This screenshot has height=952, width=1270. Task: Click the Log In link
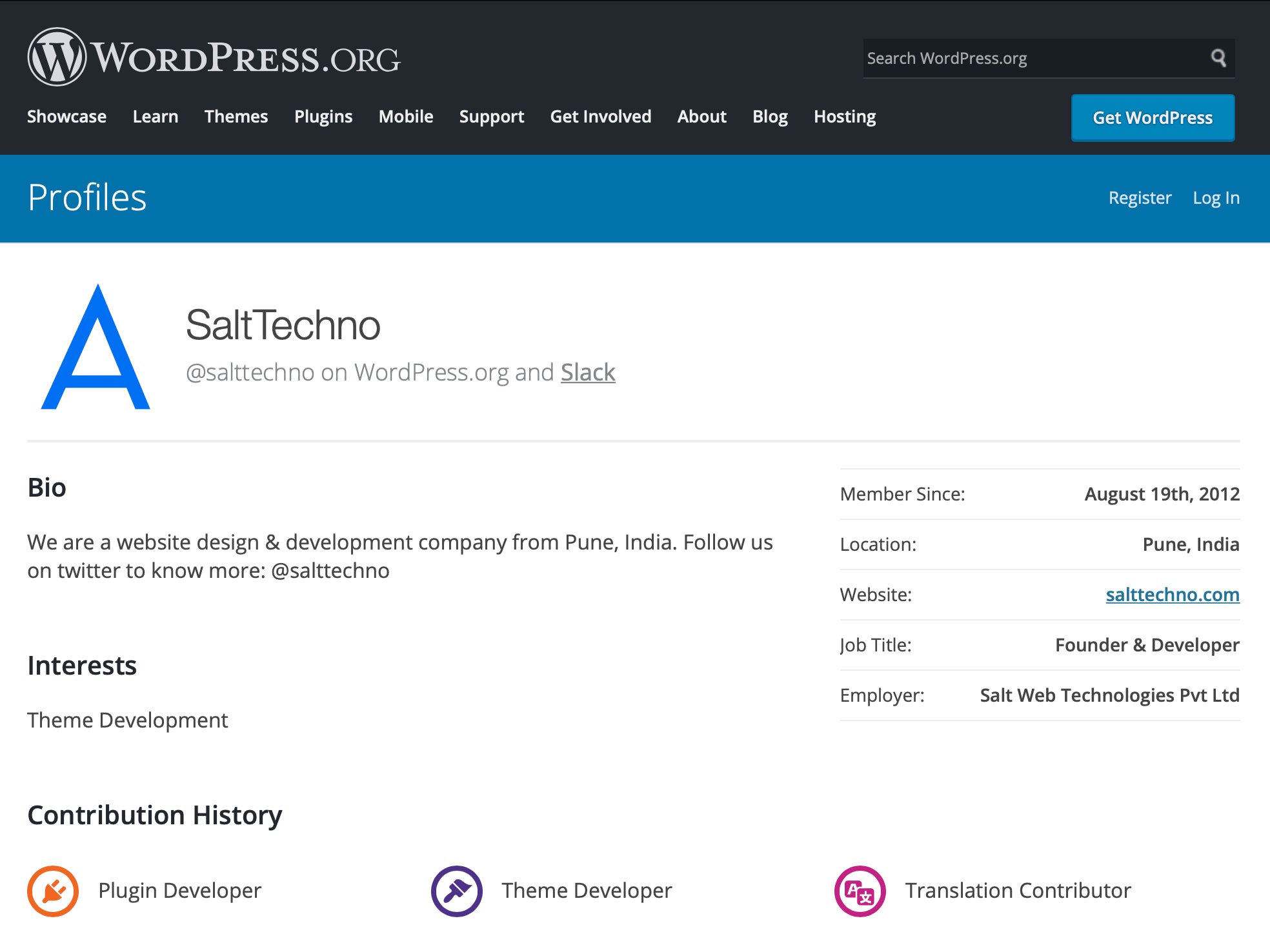[x=1216, y=198]
